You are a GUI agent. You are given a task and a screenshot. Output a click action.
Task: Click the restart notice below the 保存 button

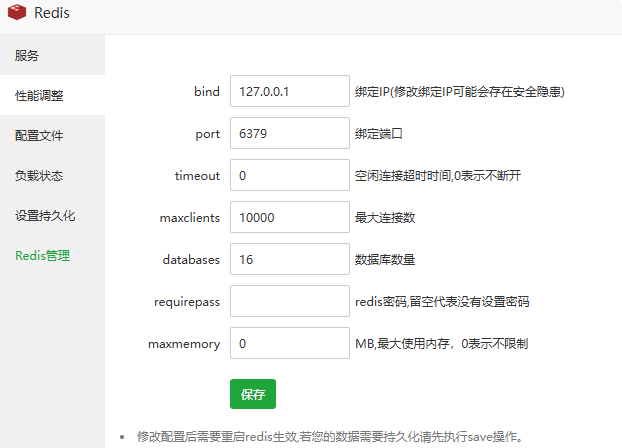coord(330,436)
